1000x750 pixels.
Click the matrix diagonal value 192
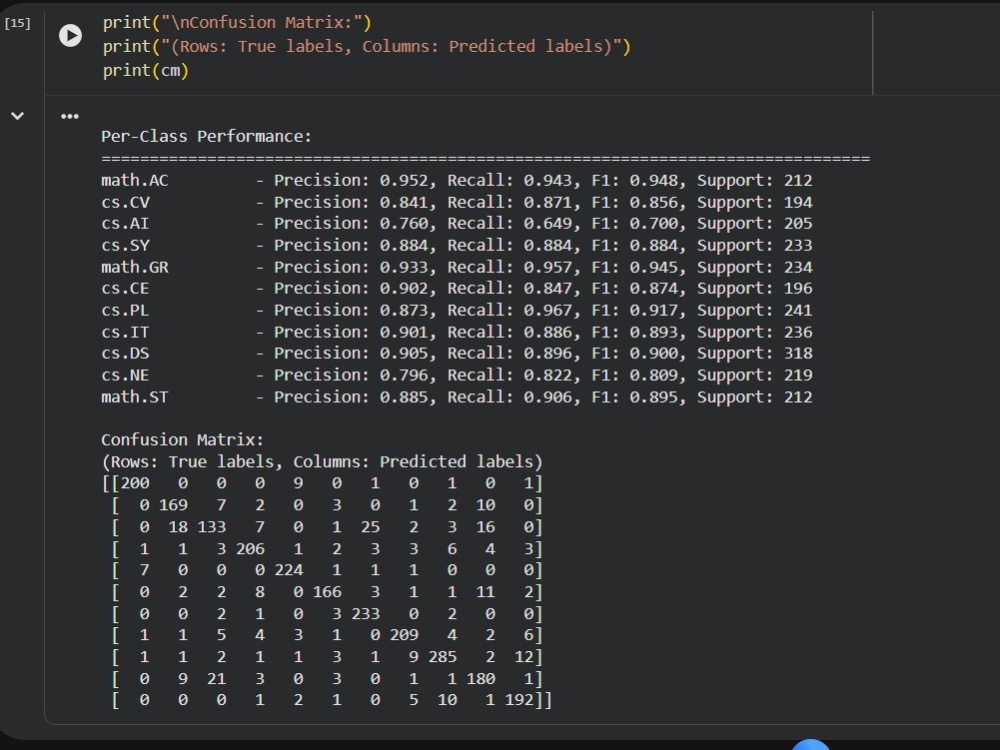coord(518,700)
